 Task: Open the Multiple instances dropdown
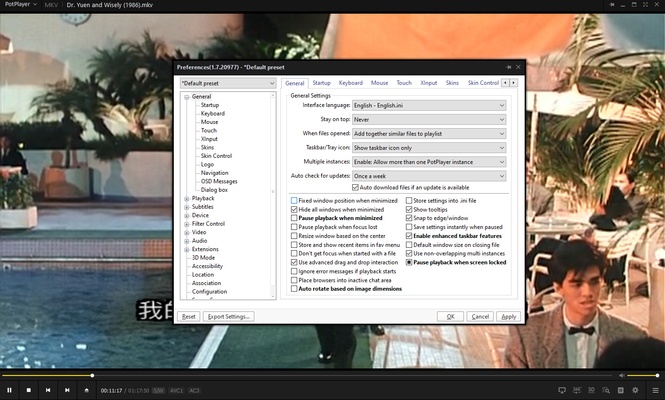pyautogui.click(x=429, y=162)
